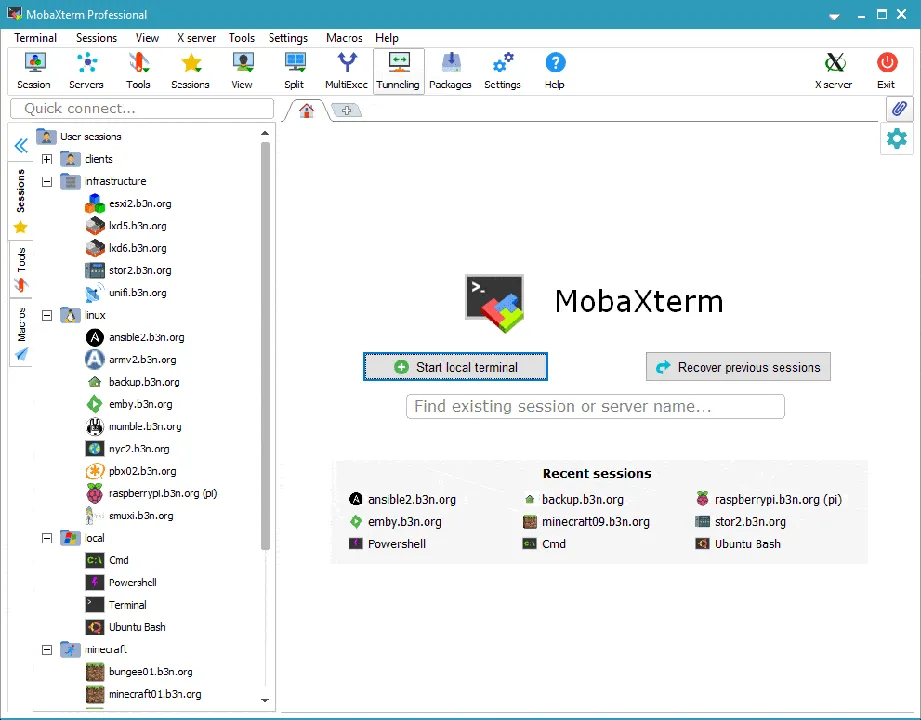Image resolution: width=921 pixels, height=720 pixels.
Task: Collapse the local folder
Action: point(47,538)
